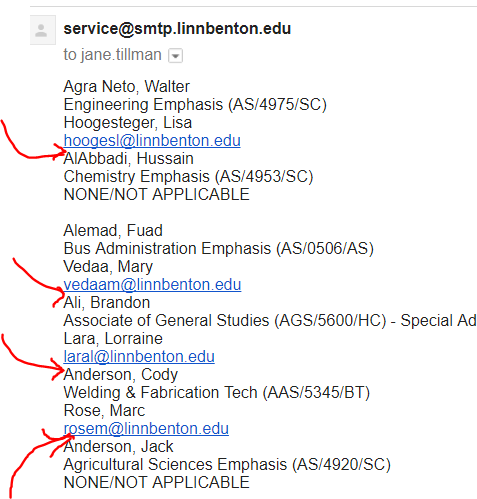Expand recipient details arrow beside jane.tillman
This screenshot has height=499, width=477.
[x=175, y=56]
